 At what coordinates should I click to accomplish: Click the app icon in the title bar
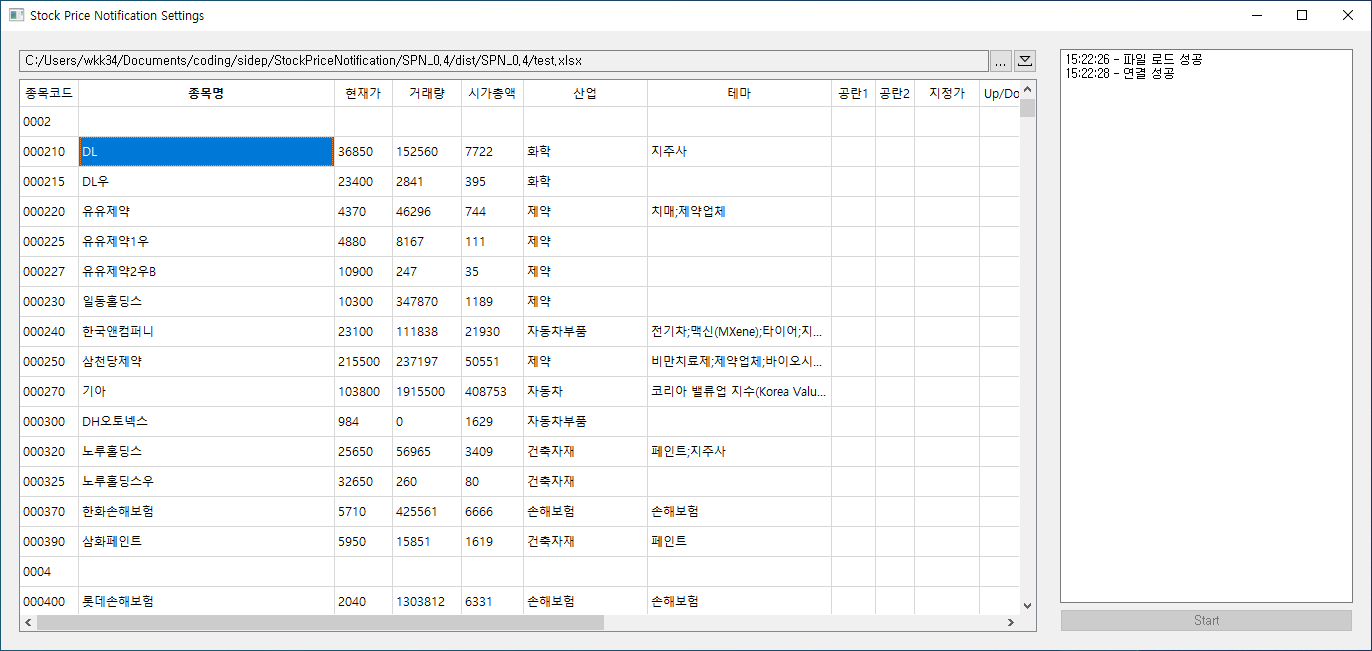click(16, 16)
